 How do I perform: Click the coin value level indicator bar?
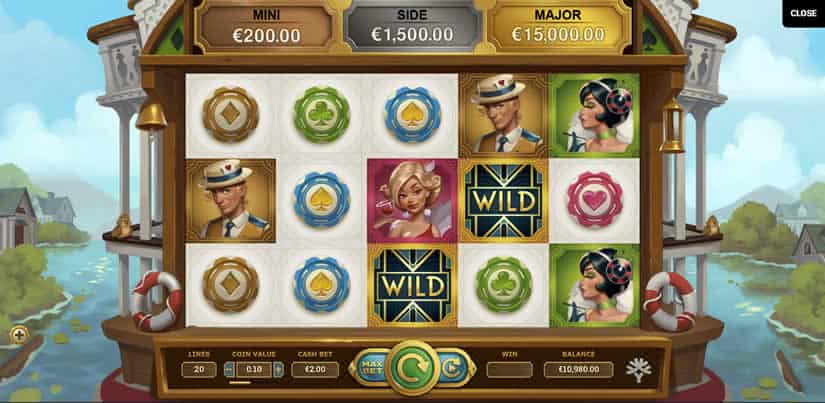click(240, 382)
